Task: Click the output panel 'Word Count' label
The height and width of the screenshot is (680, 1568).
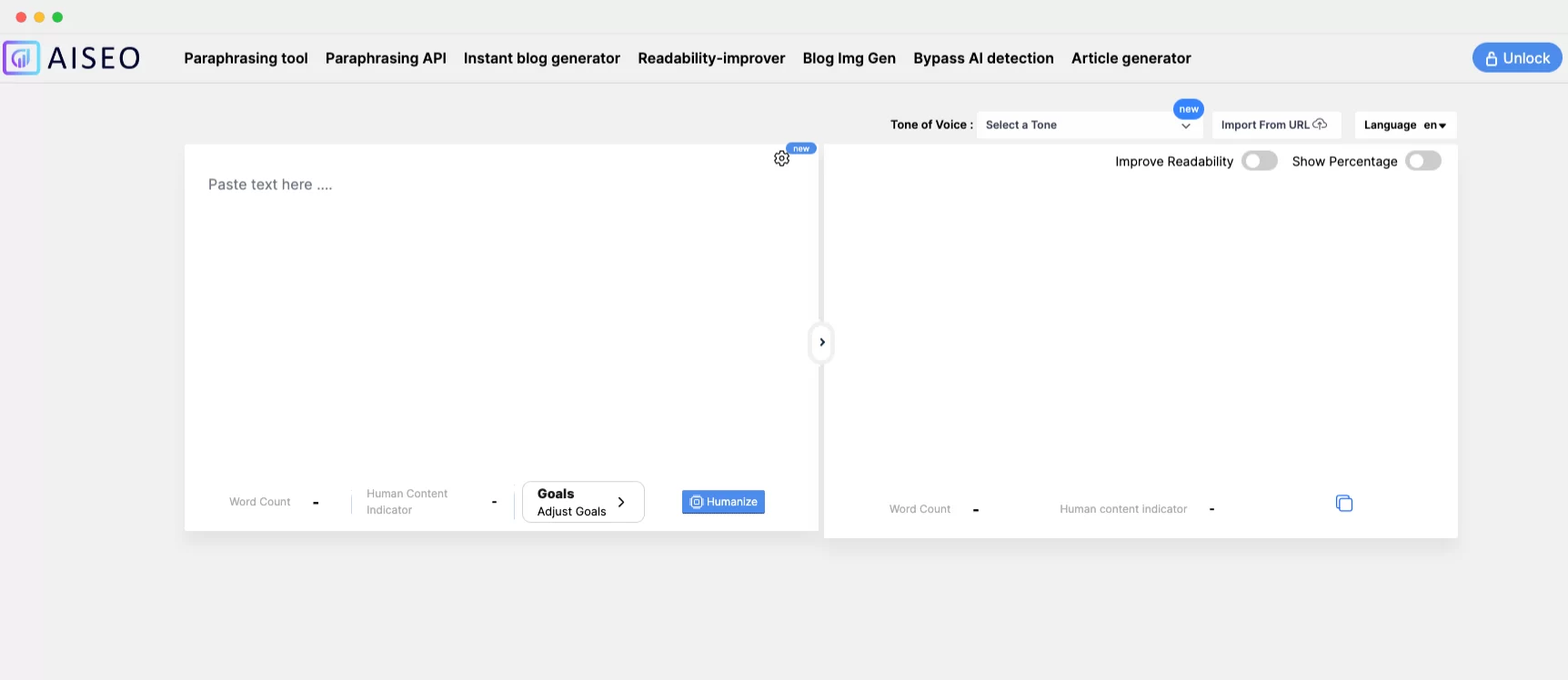Action: click(x=920, y=509)
